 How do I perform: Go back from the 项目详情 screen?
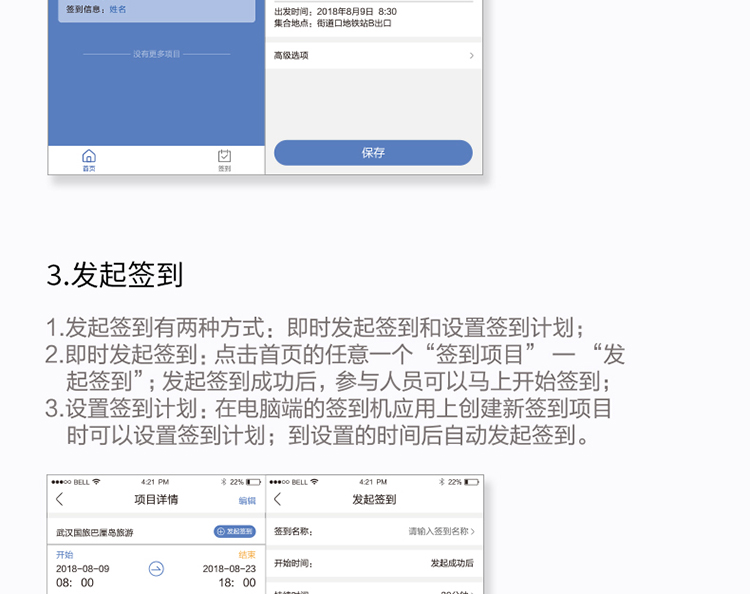(x=59, y=499)
